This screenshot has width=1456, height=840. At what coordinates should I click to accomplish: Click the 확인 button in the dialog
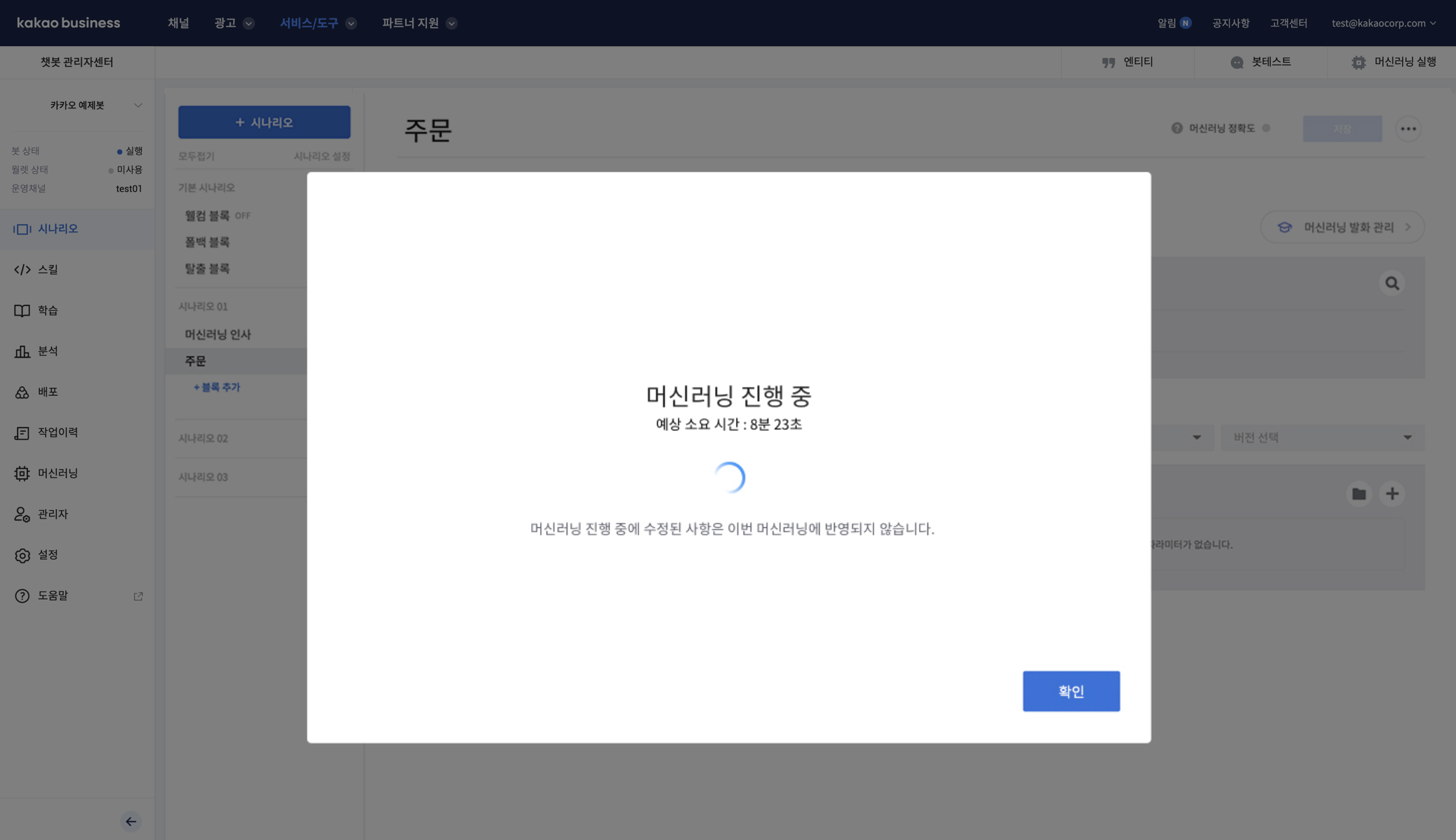[1071, 691]
